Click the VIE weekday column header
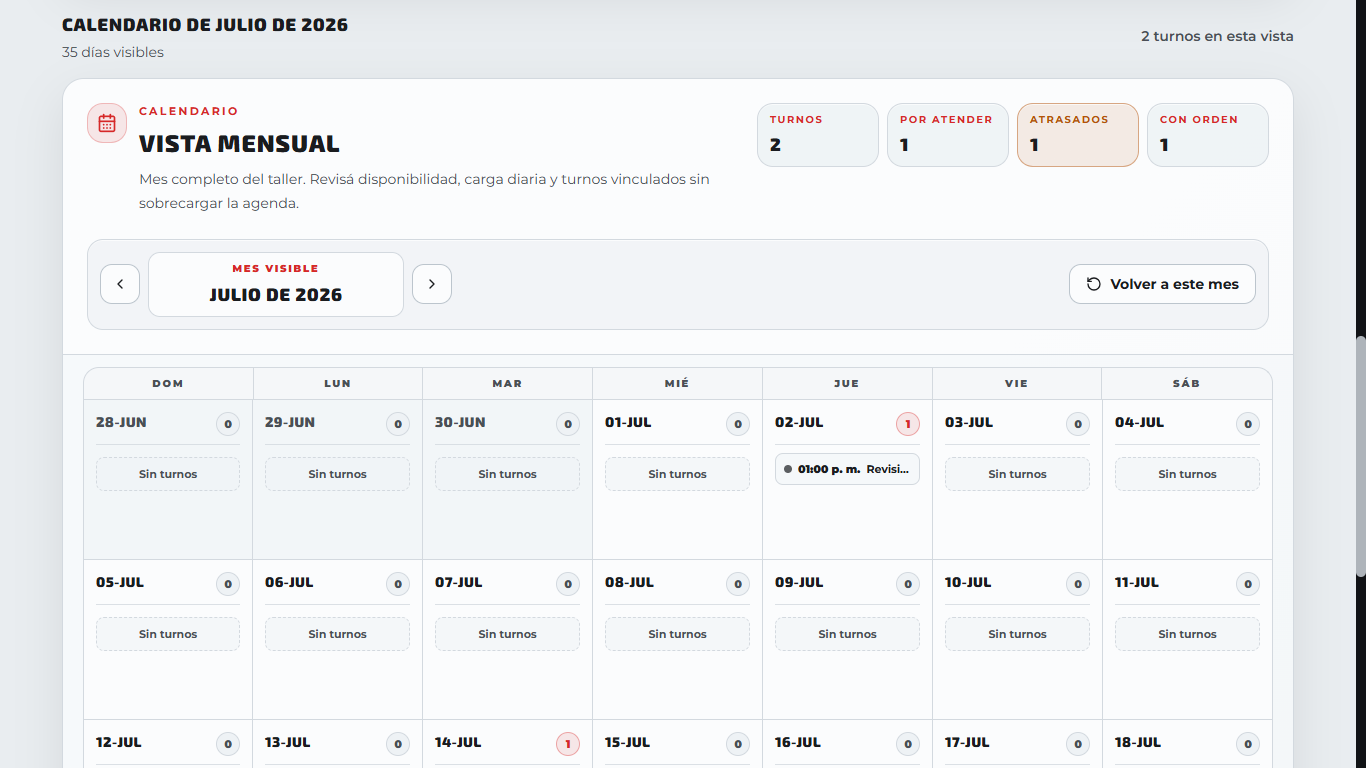Screen dimensions: 1366x768 click(x=1017, y=384)
